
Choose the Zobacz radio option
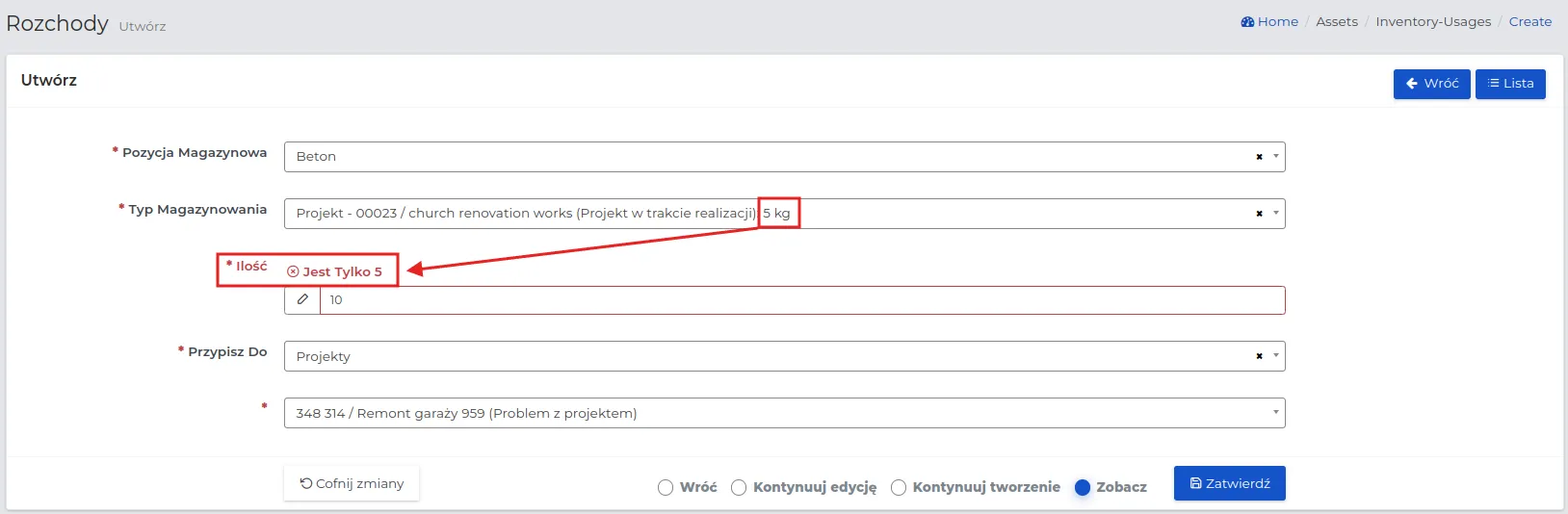click(1083, 487)
